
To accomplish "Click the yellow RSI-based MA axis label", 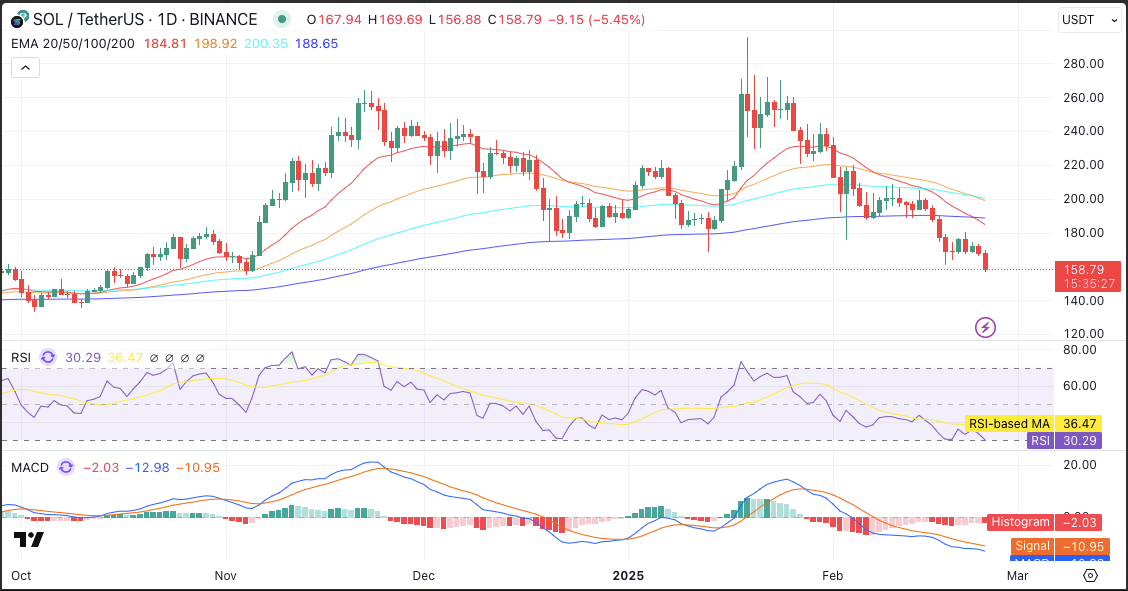I will 1009,424.
